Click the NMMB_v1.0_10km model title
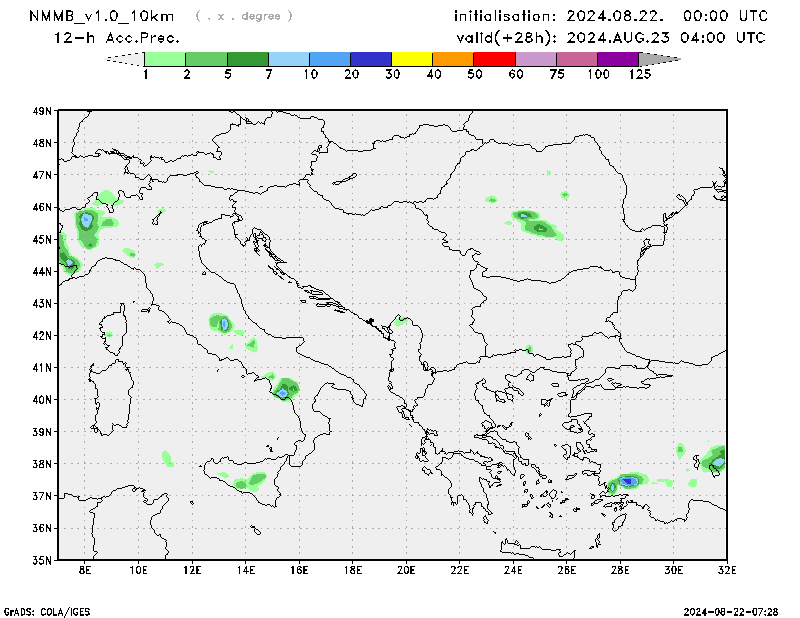Screen dimensions: 800x618 tap(104, 16)
